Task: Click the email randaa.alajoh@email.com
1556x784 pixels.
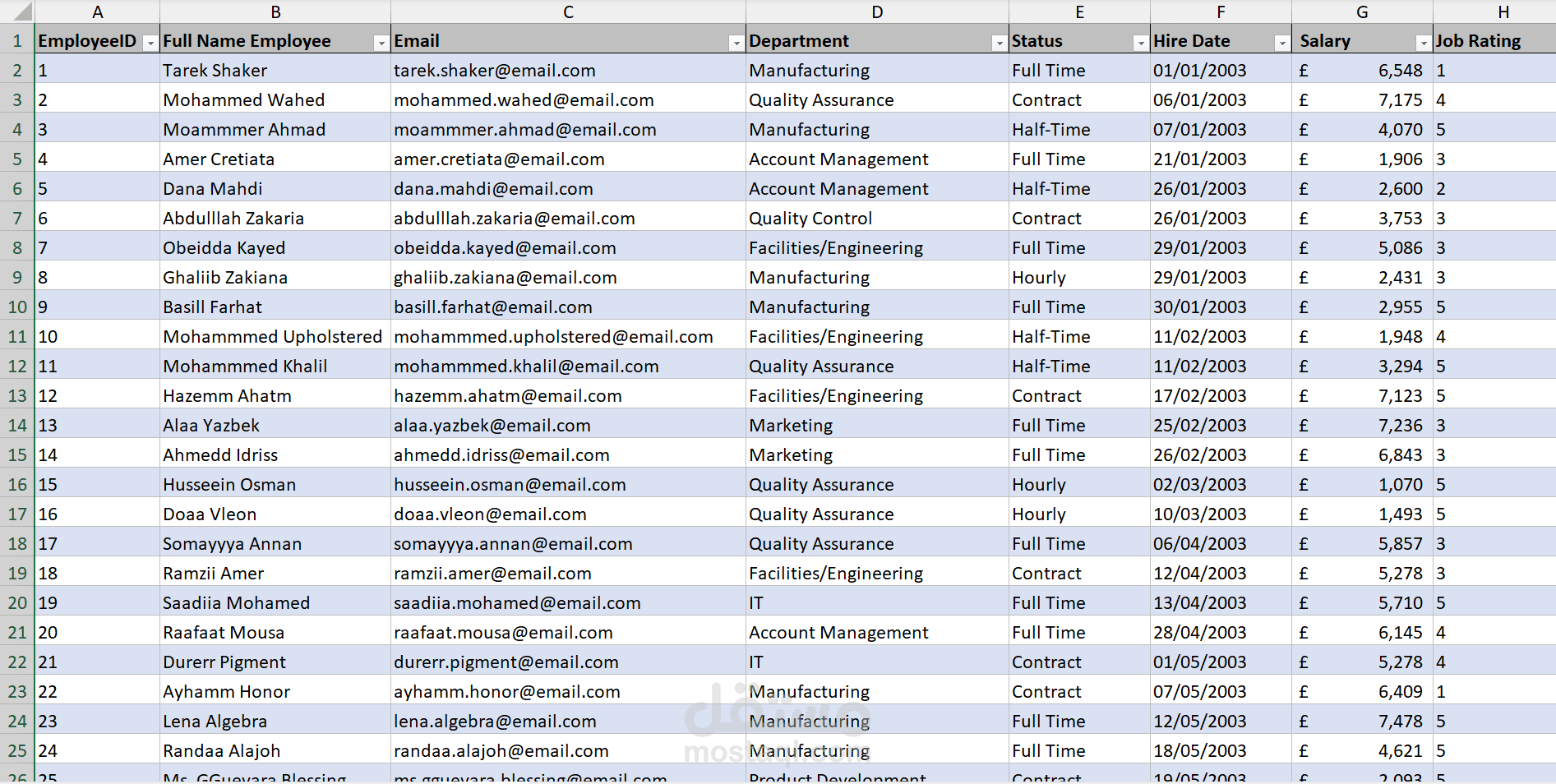Action: click(x=568, y=750)
